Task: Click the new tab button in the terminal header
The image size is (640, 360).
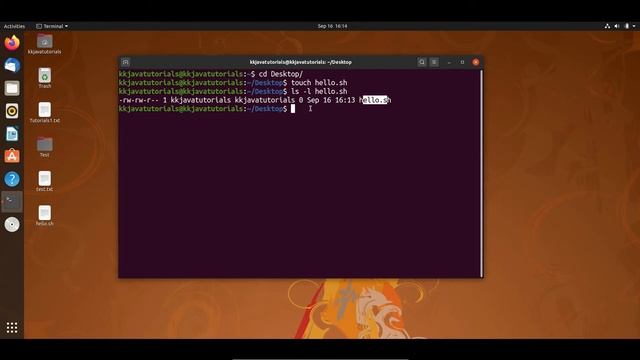Action: pyautogui.click(x=125, y=62)
